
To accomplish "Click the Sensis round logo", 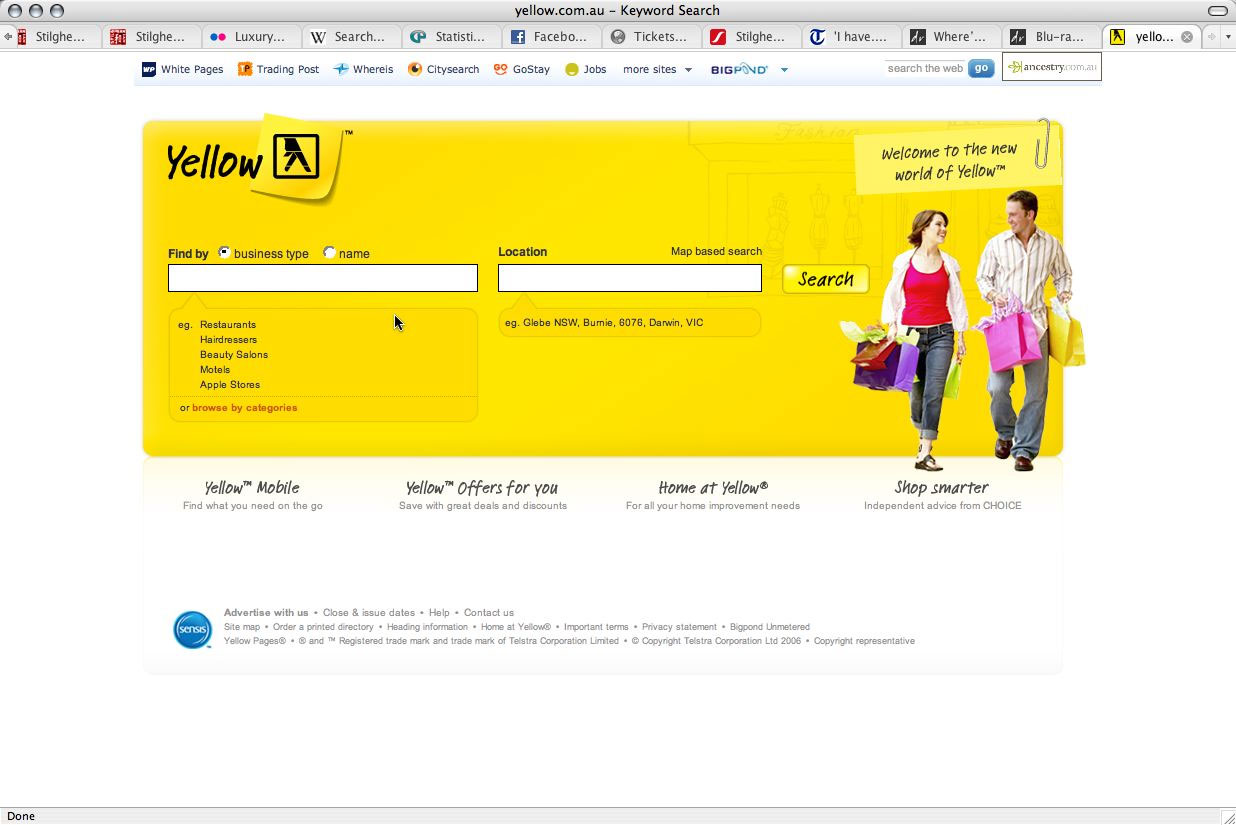I will click(x=192, y=630).
